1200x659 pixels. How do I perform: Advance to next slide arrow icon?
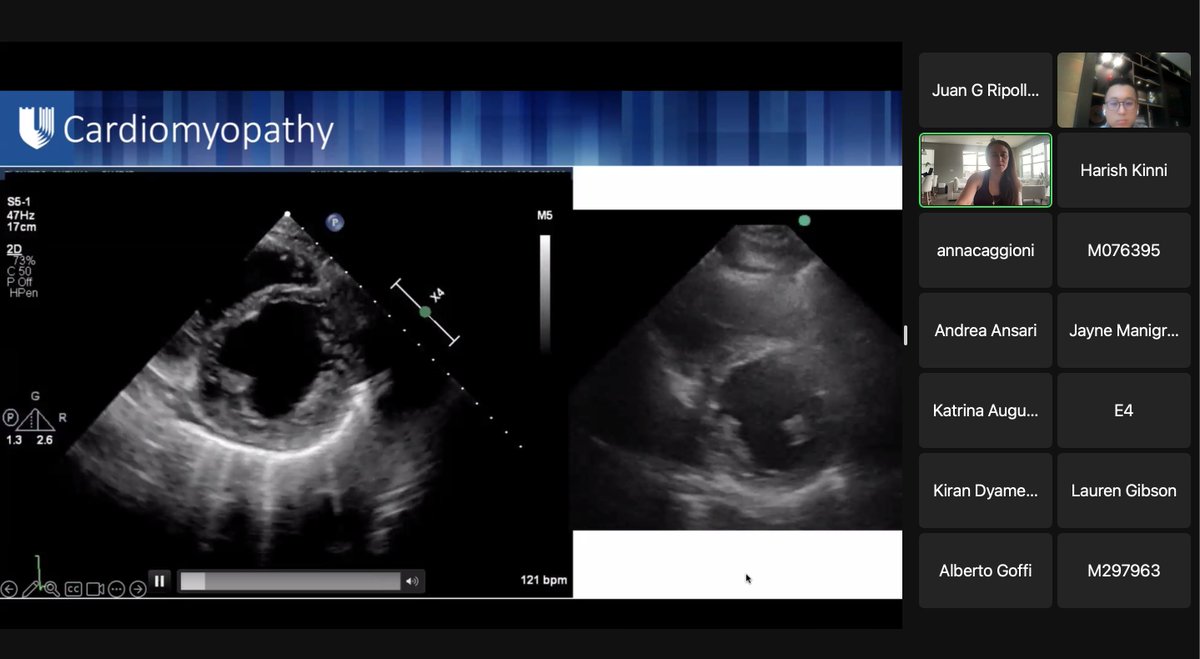[x=138, y=589]
